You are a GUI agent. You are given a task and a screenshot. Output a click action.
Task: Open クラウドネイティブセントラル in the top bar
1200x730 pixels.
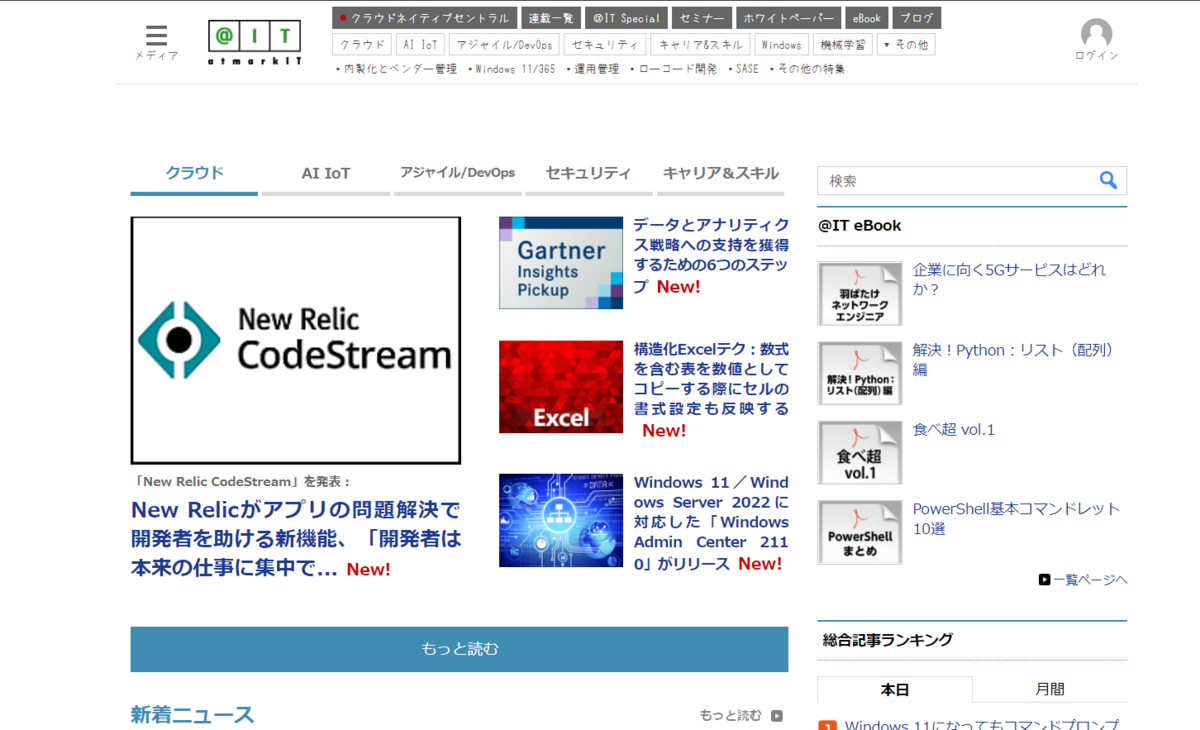(x=425, y=18)
